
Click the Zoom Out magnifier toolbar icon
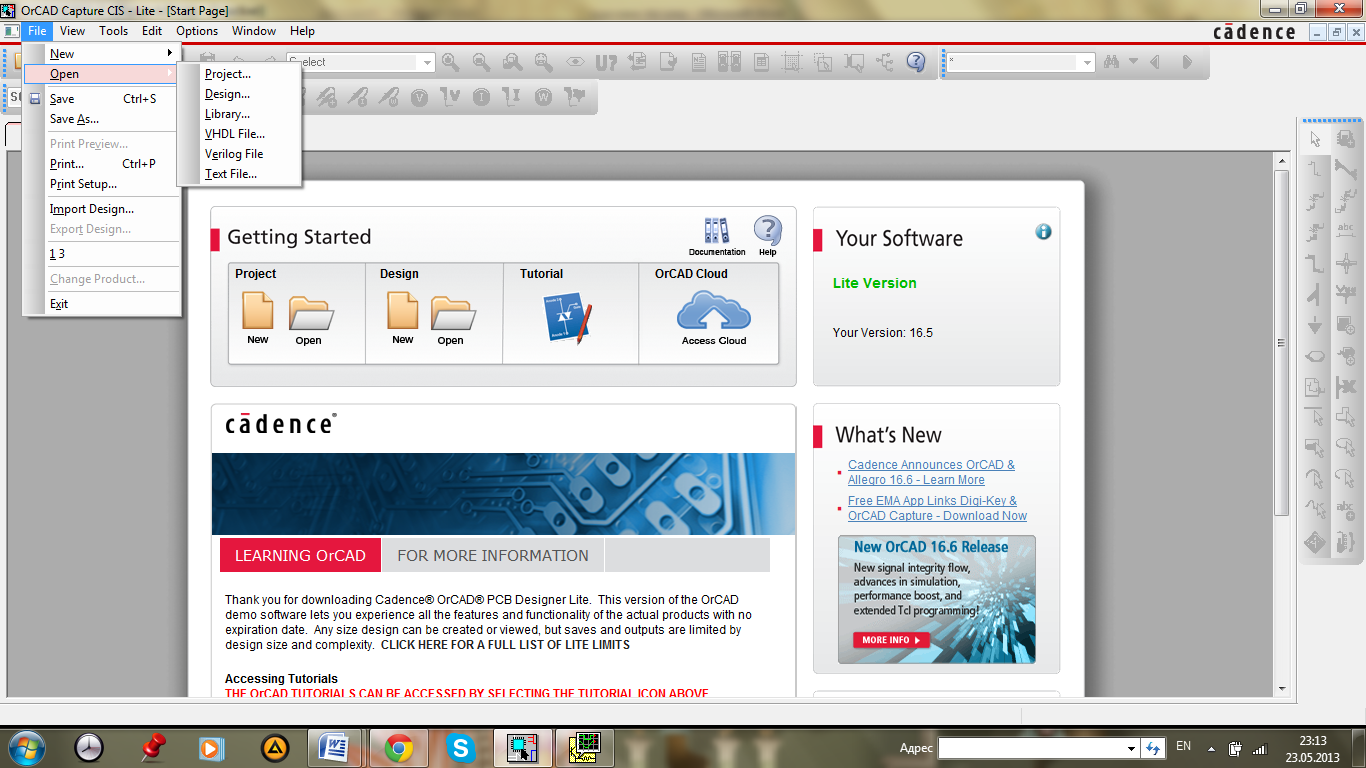pos(482,62)
